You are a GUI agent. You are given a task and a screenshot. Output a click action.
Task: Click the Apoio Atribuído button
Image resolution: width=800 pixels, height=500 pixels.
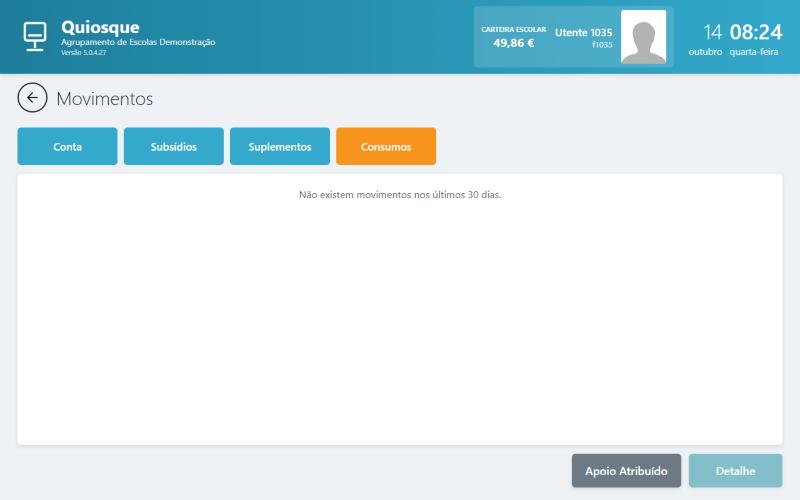(626, 471)
